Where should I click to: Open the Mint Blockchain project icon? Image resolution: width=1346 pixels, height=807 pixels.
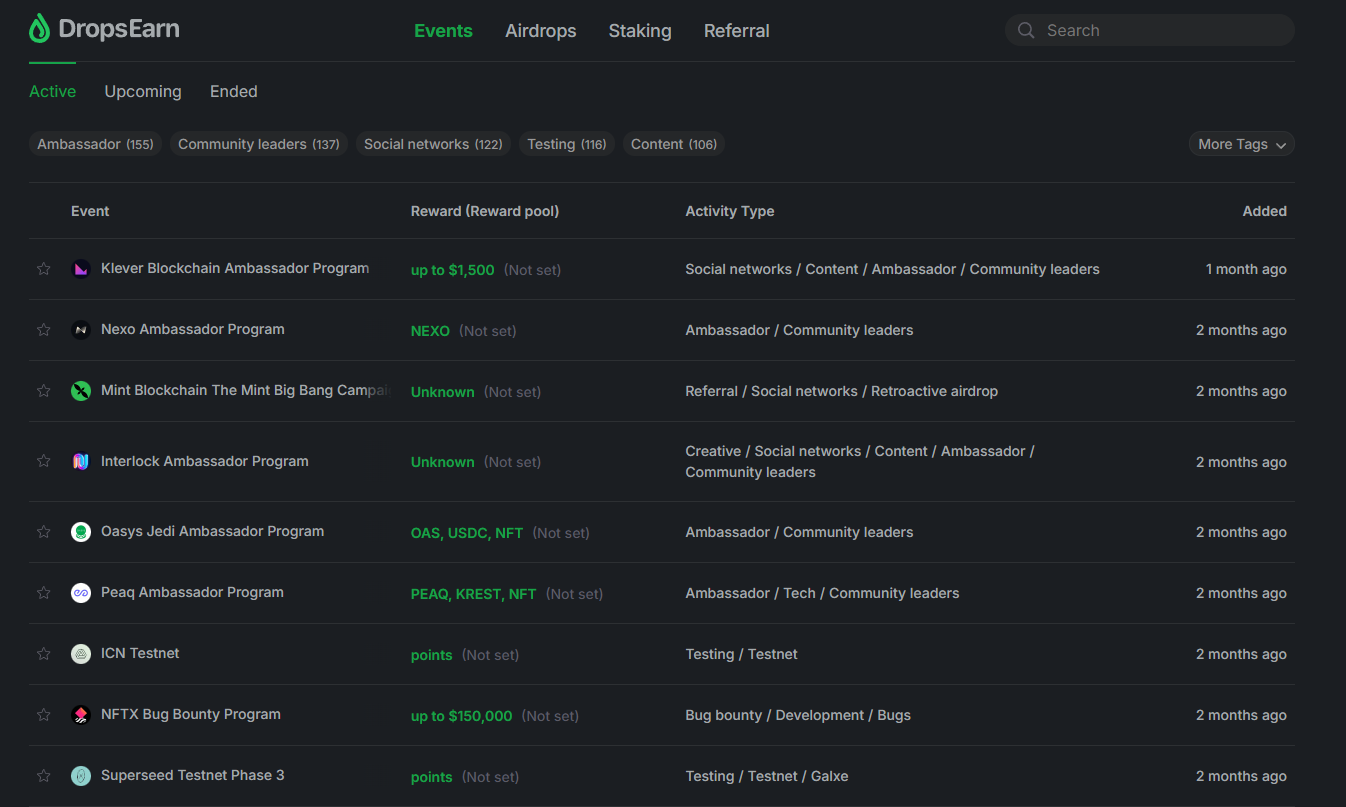tap(81, 391)
